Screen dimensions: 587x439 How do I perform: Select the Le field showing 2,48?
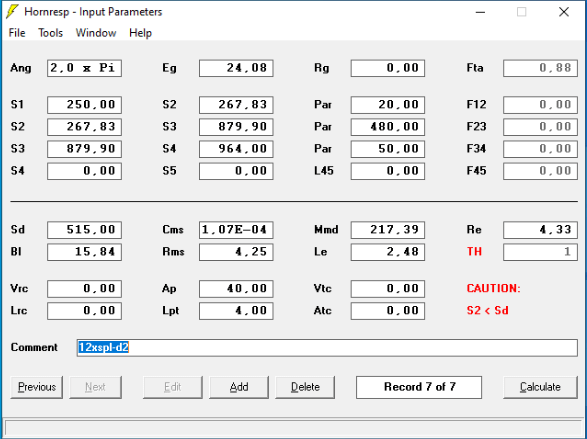(388, 252)
